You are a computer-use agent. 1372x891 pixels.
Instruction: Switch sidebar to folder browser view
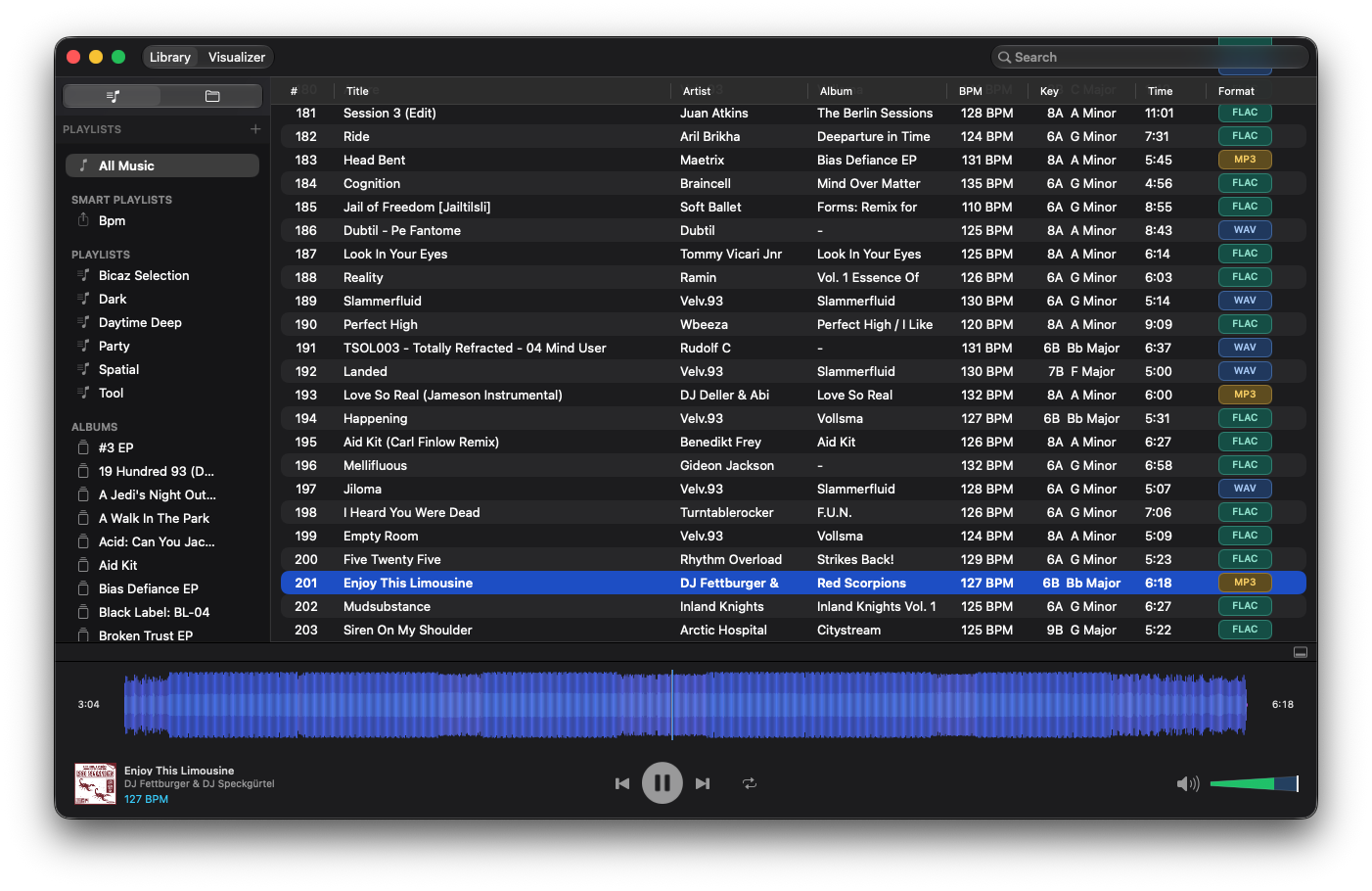tap(212, 96)
